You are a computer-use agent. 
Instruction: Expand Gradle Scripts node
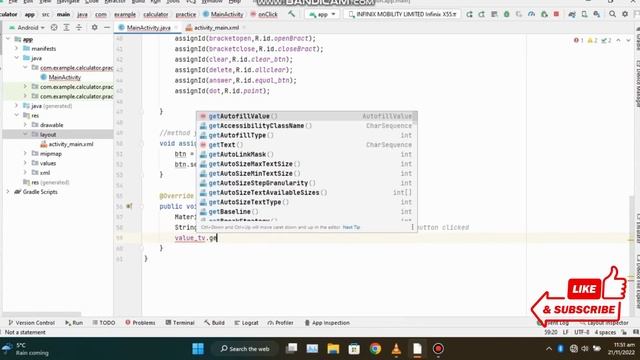point(8,192)
